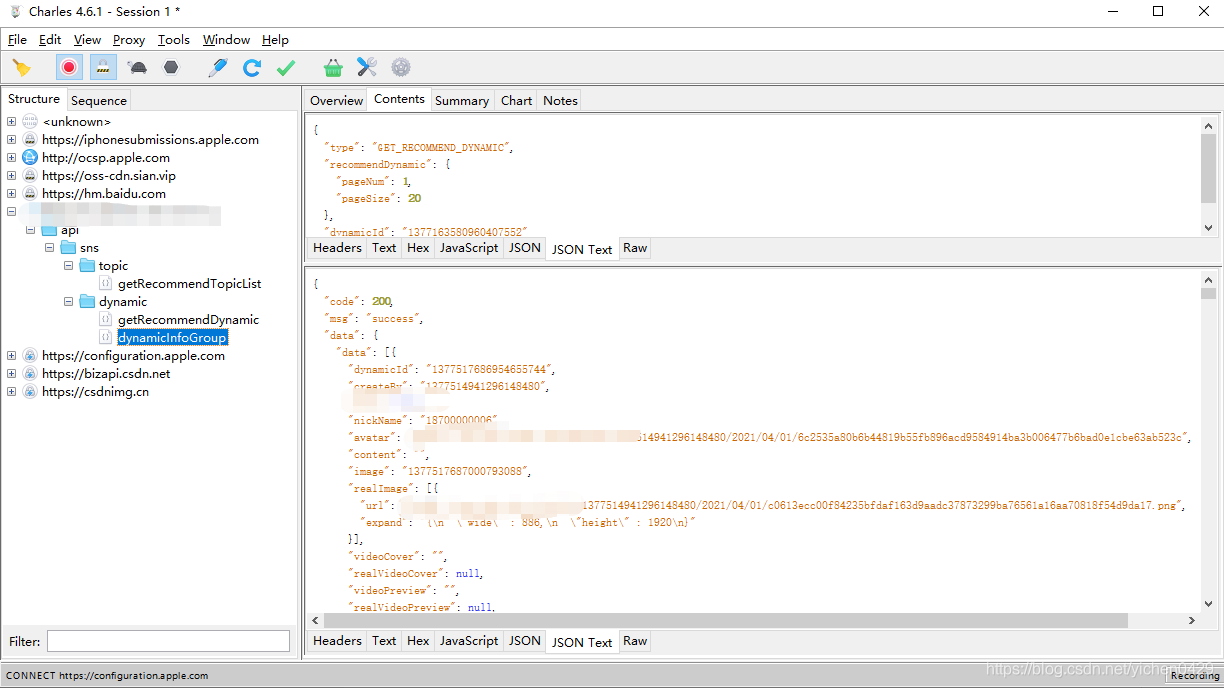Screen dimensions: 1224x688
Task: Click the green basket toolbar icon
Action: click(x=333, y=68)
